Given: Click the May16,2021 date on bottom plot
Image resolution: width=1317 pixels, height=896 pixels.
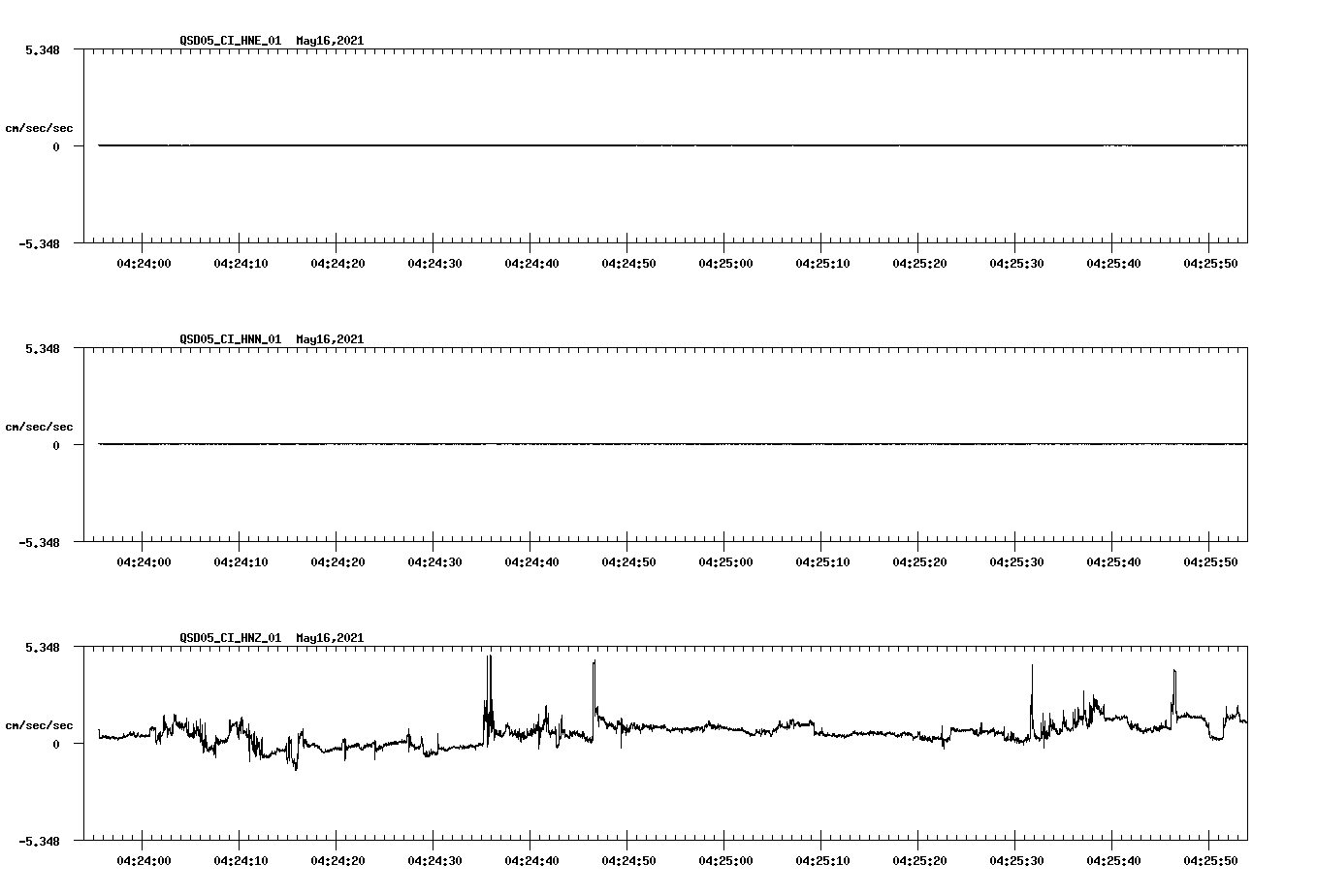Looking at the screenshot, I should (x=330, y=638).
